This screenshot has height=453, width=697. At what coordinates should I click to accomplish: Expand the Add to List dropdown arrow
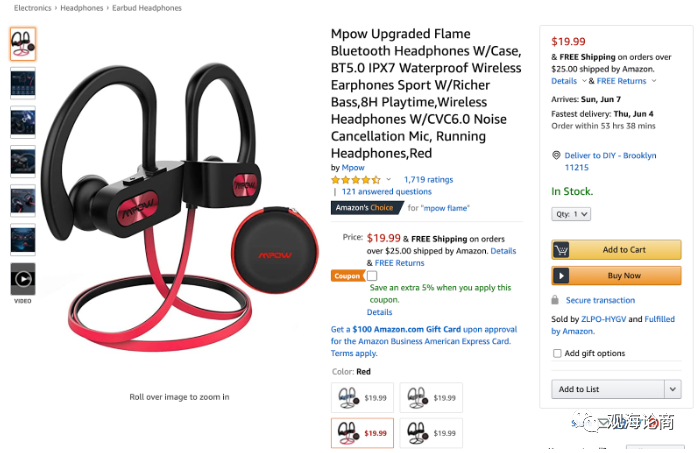point(673,389)
